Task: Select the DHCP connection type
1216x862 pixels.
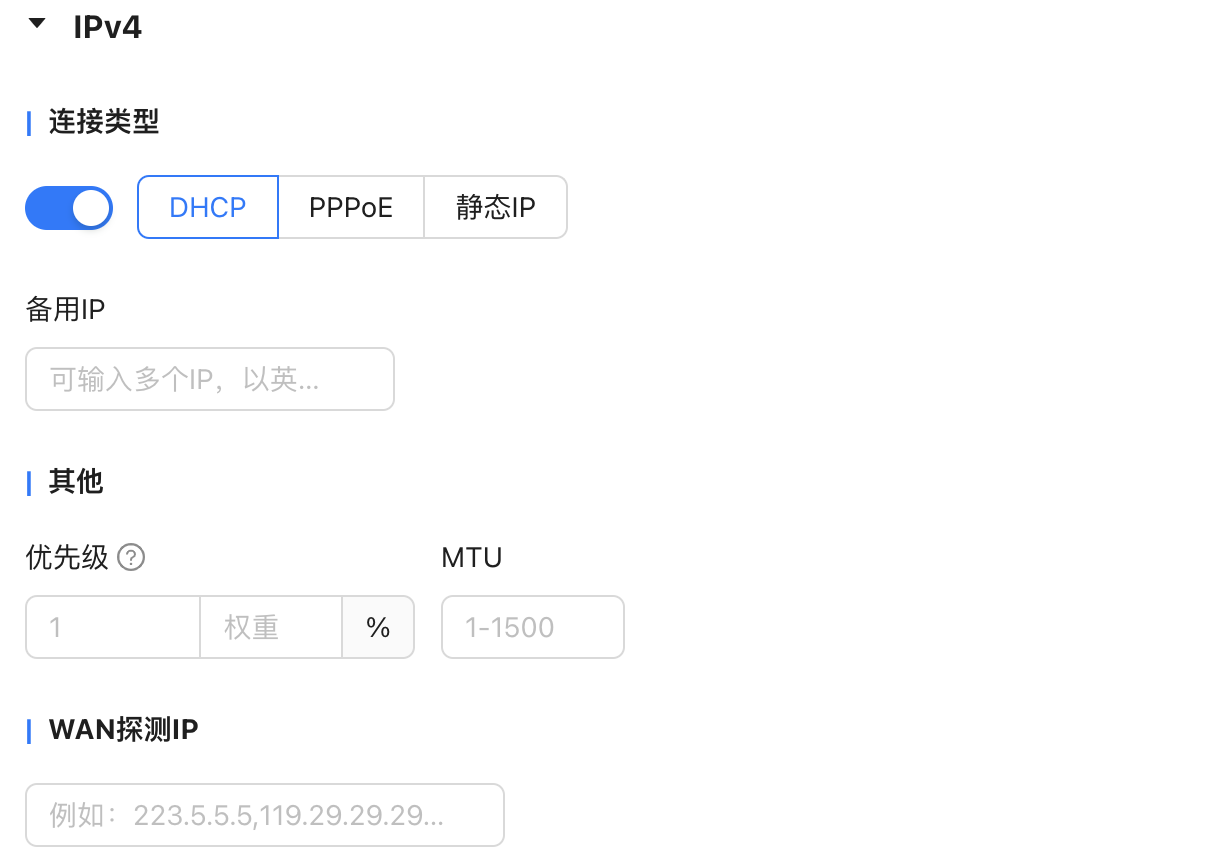Action: point(208,208)
